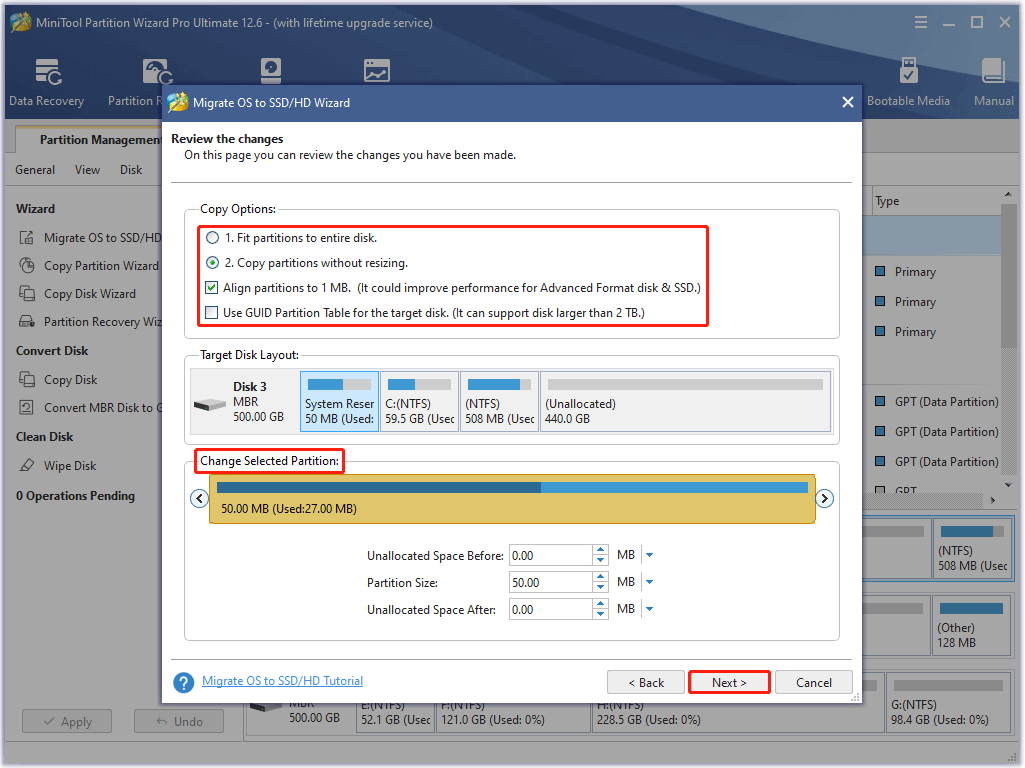
Task: Select Copy partitions without resizing
Action: [x=212, y=263]
